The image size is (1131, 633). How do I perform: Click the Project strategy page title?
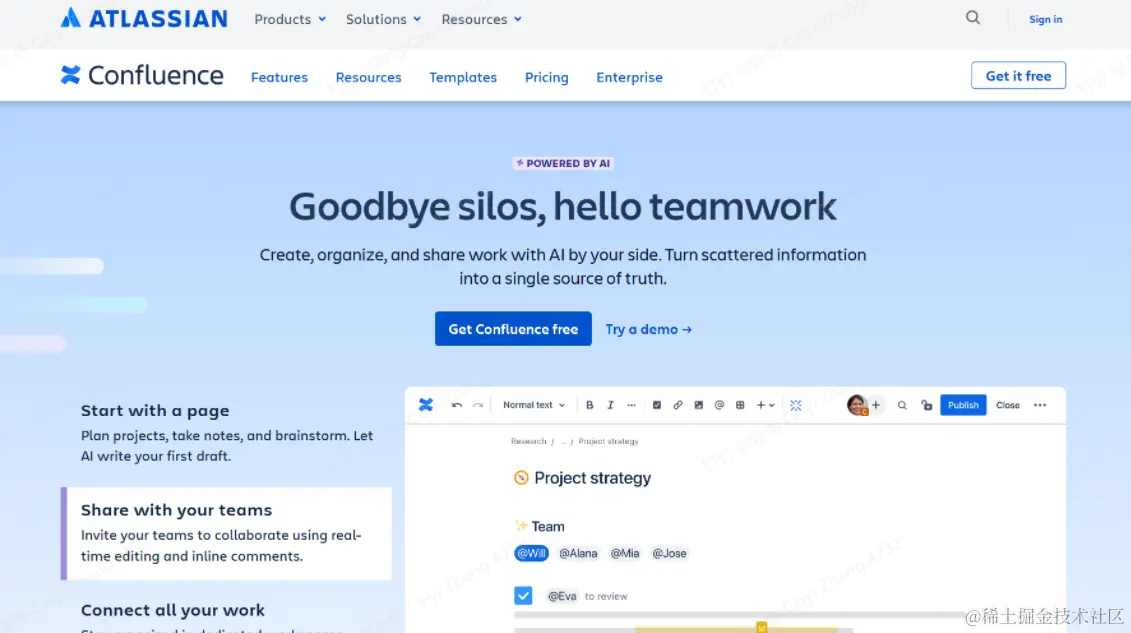[592, 478]
